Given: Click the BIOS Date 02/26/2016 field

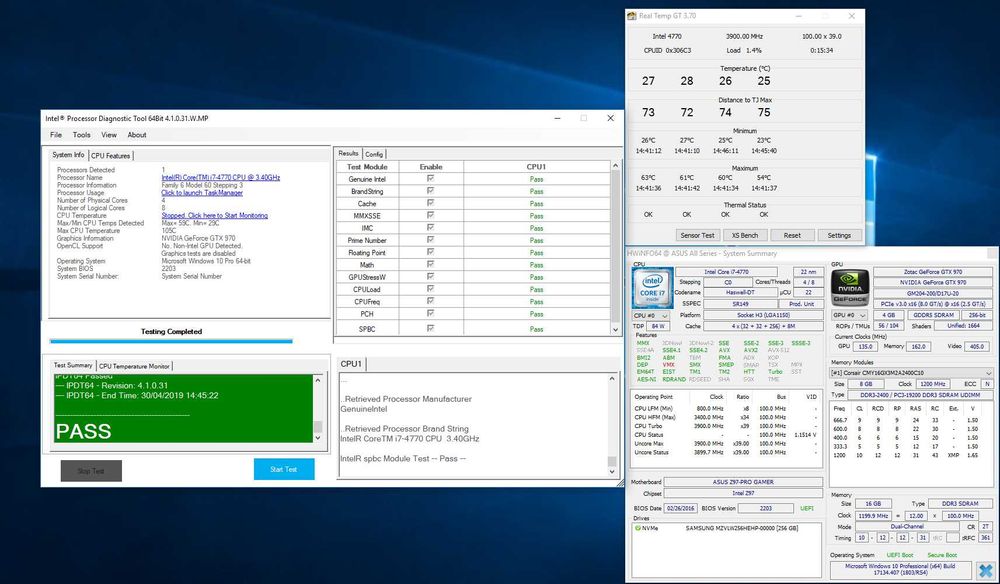Looking at the screenshot, I should (x=680, y=508).
